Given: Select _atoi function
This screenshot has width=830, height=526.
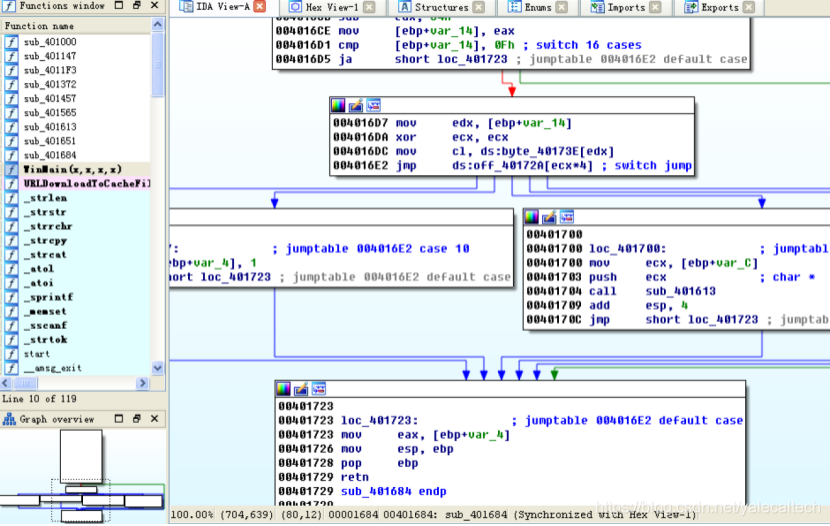Looking at the screenshot, I should [x=39, y=283].
